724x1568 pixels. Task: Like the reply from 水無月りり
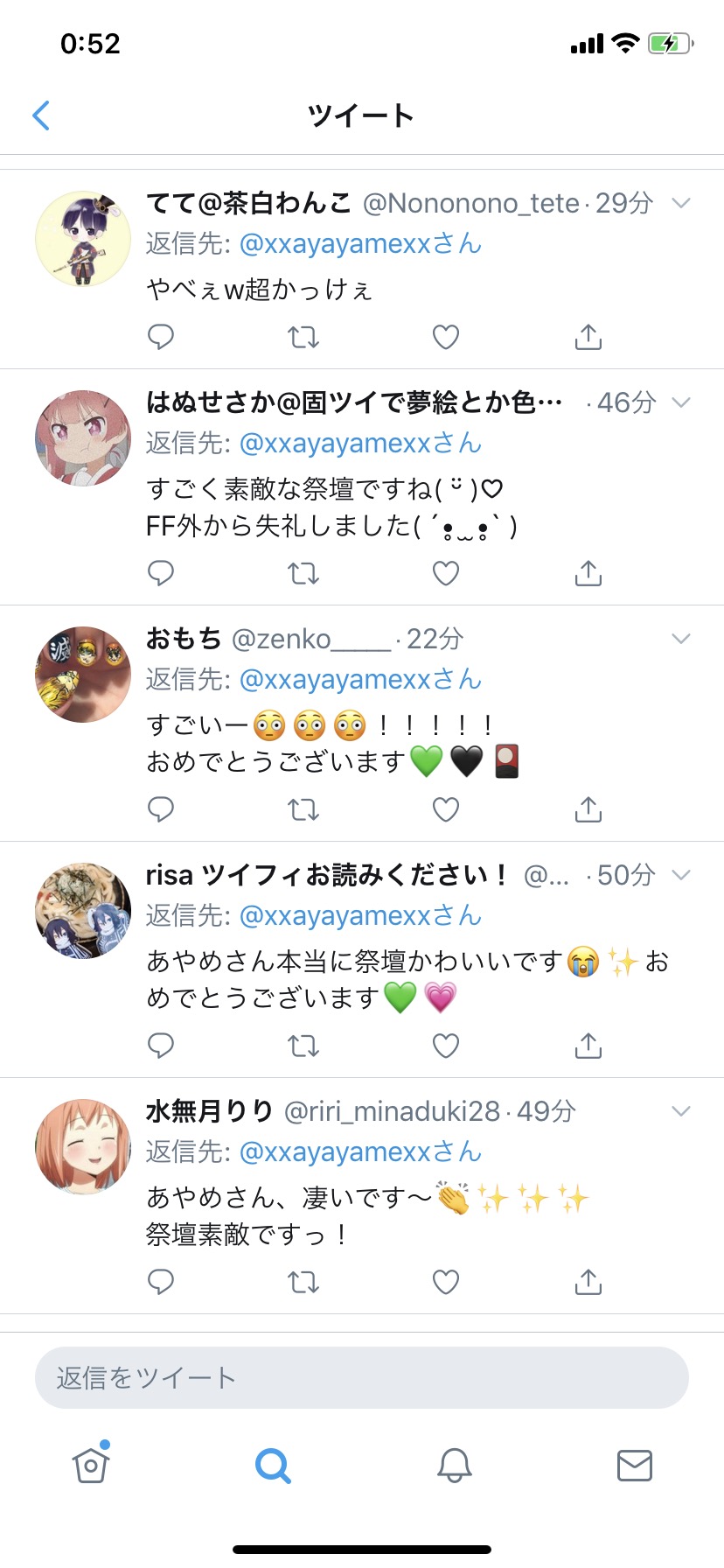tap(446, 1282)
